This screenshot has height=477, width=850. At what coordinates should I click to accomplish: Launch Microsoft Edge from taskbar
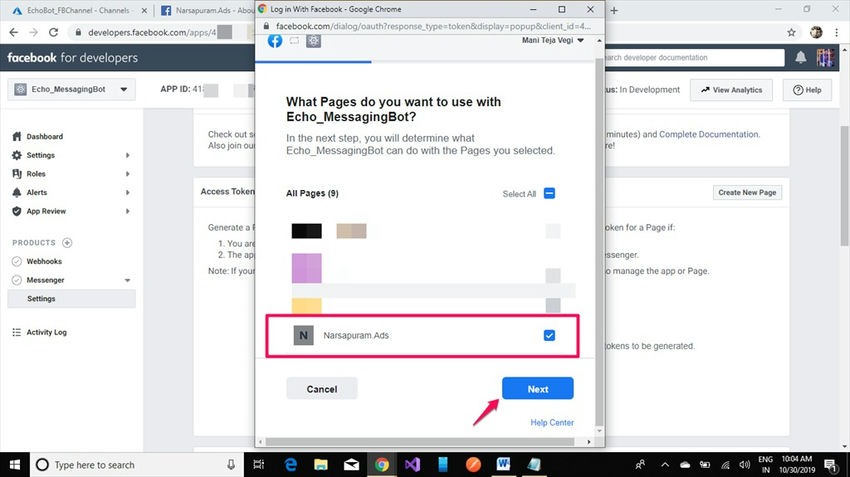pyautogui.click(x=291, y=465)
